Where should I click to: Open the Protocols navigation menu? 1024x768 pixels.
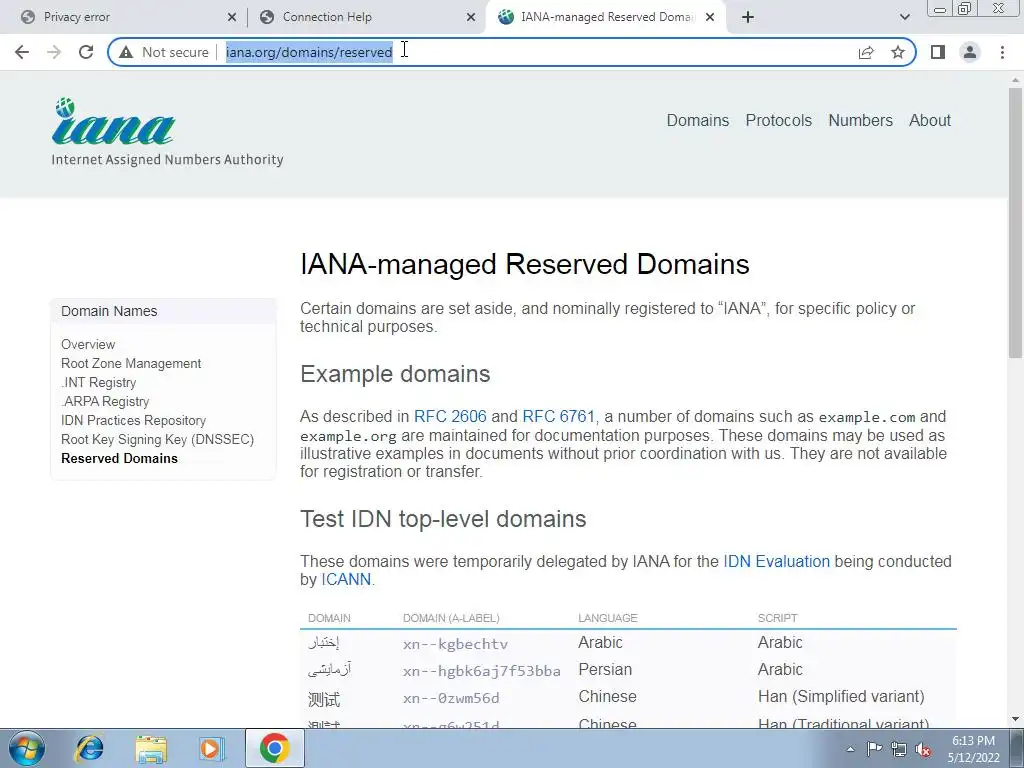pos(778,121)
